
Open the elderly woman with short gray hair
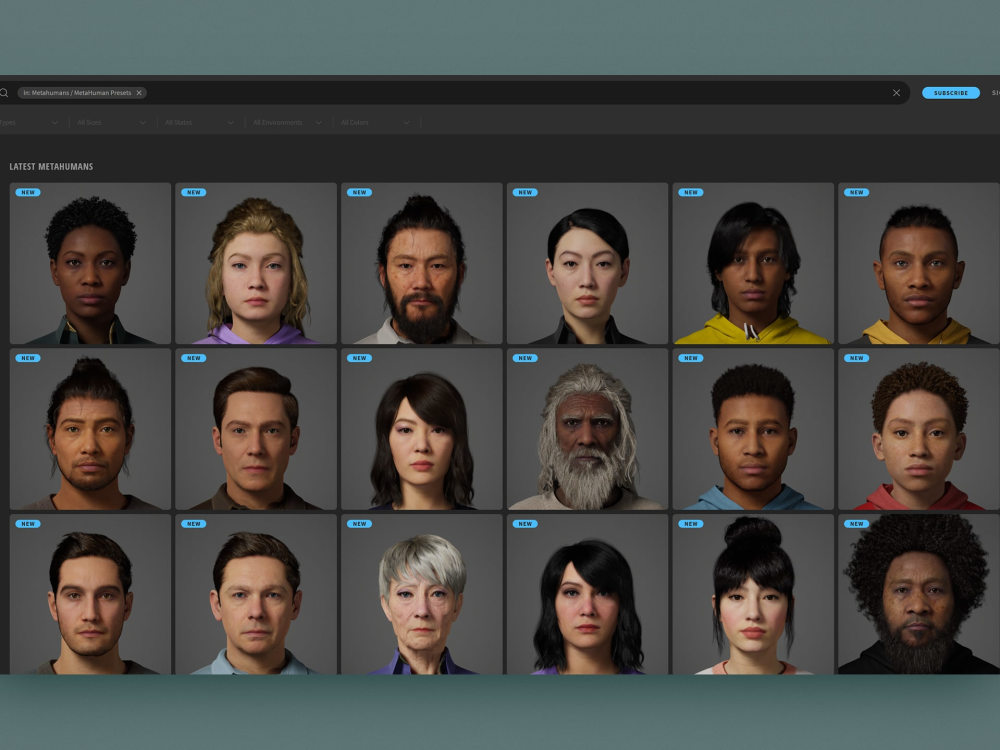[422, 594]
